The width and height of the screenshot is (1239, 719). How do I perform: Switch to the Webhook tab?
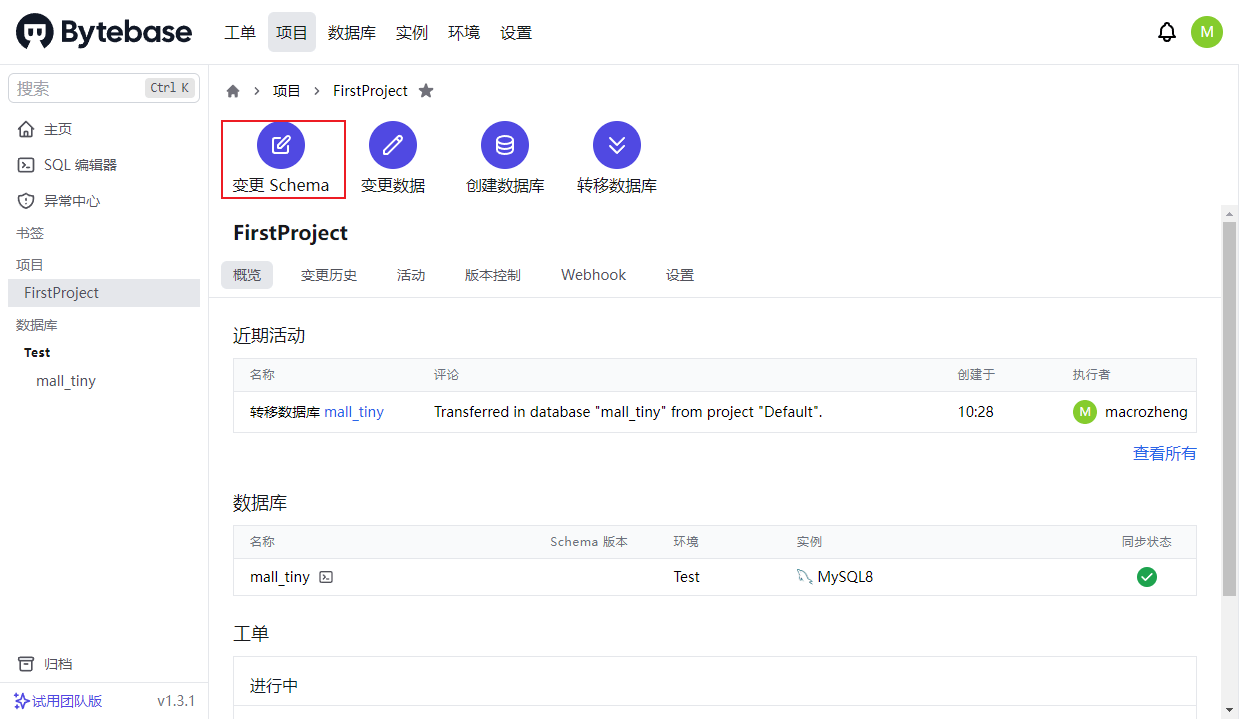point(594,275)
